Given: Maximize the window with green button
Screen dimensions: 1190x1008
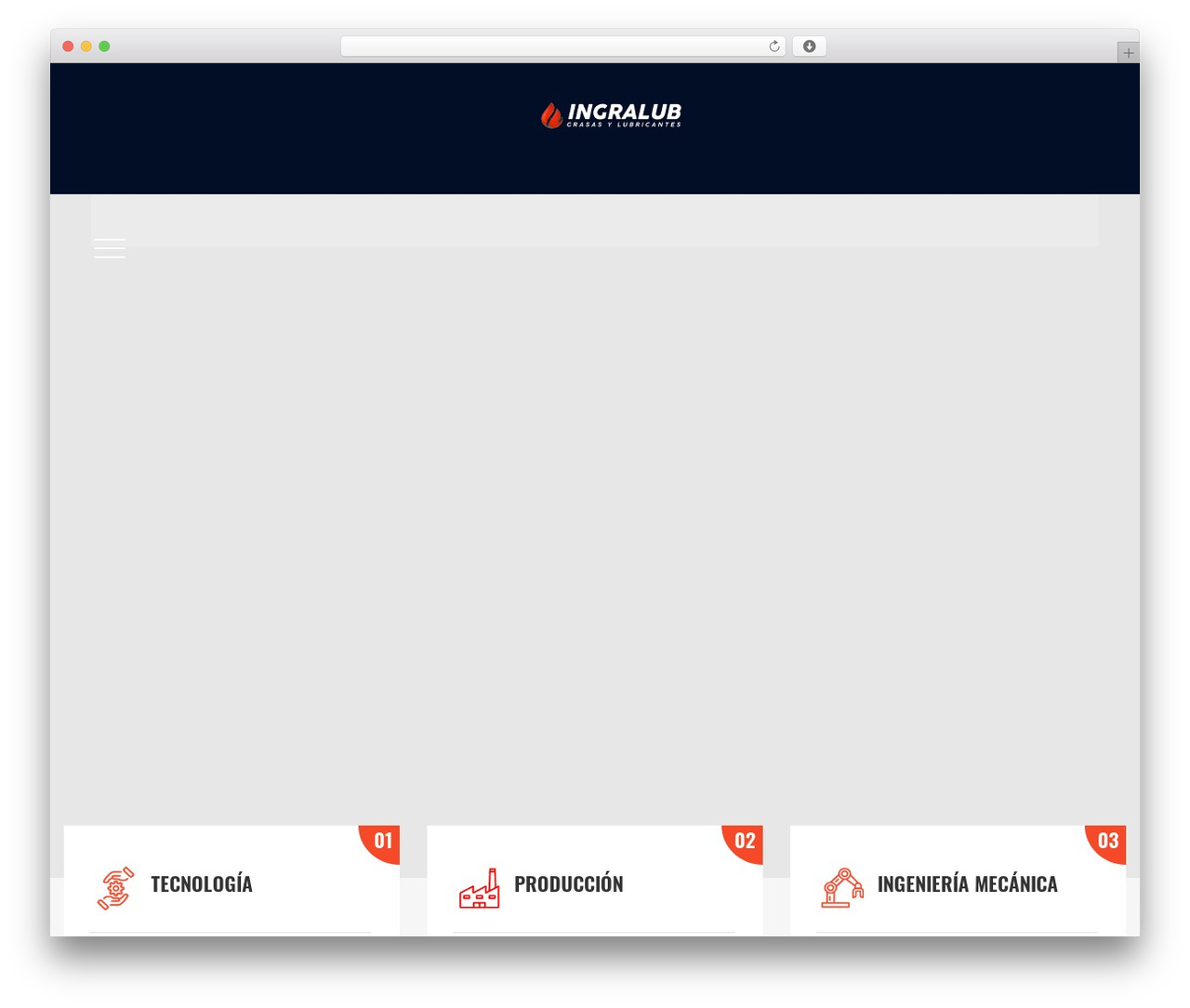Looking at the screenshot, I should (104, 46).
